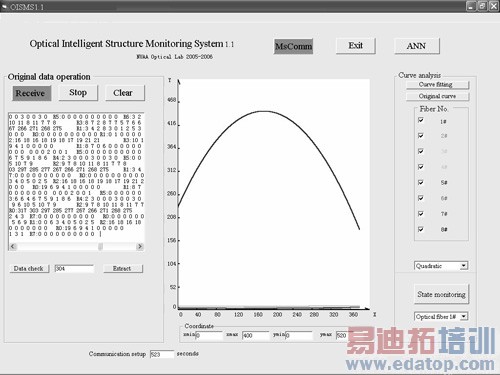
Task: Click the data box horizontal scroll thumb
Action: pyautogui.click(x=100, y=246)
